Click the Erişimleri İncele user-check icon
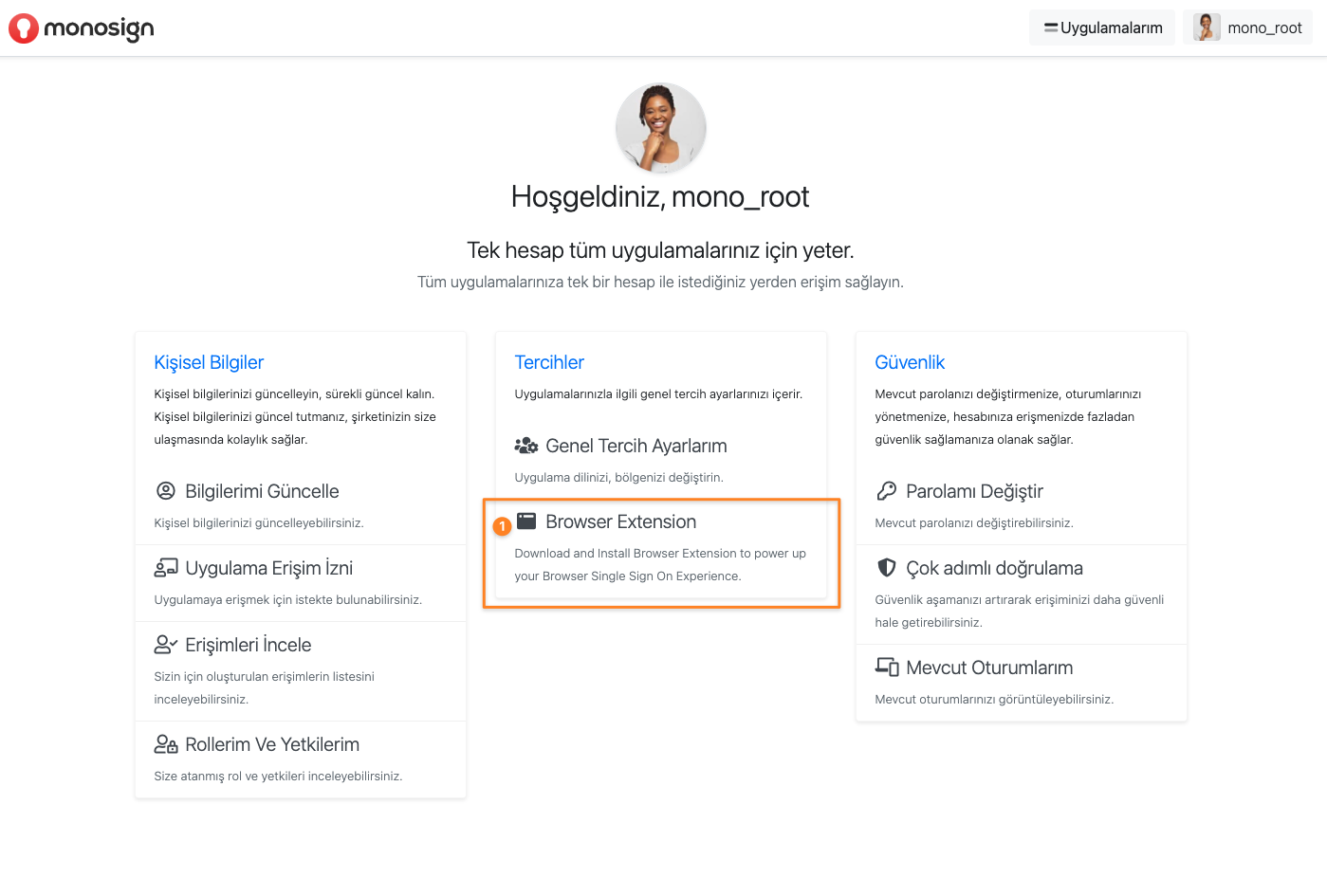This screenshot has width=1327, height=896. pos(166,645)
